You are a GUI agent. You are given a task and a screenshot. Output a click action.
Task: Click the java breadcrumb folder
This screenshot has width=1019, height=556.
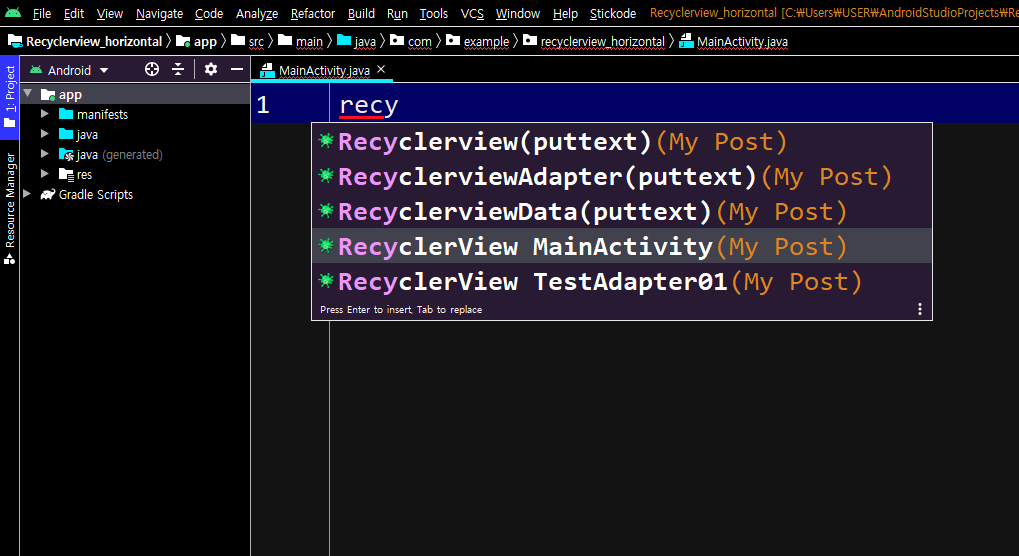[356, 42]
